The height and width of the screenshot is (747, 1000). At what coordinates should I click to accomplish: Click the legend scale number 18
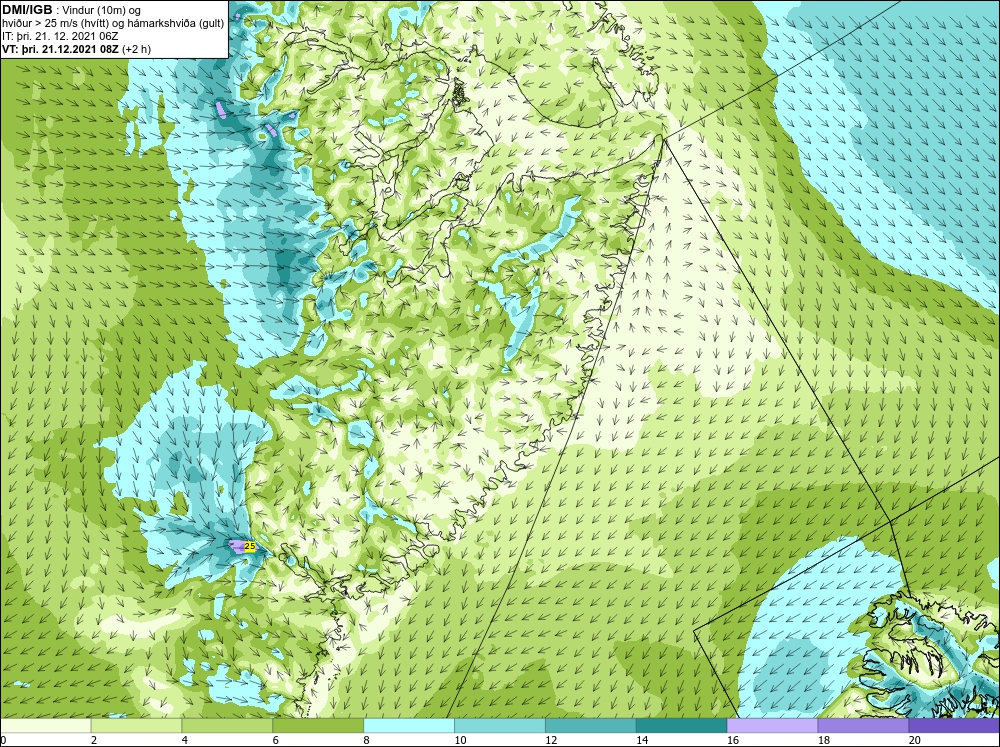823,740
